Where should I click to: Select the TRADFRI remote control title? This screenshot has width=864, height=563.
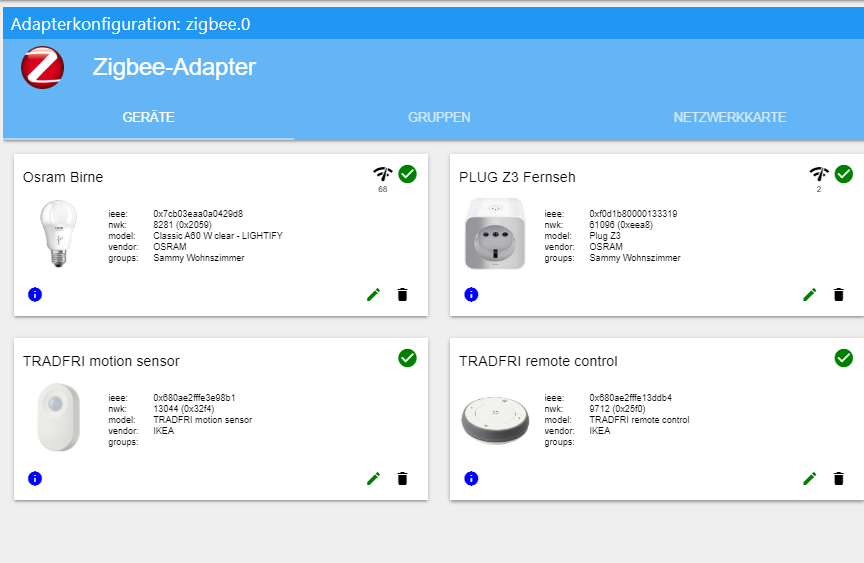tap(538, 361)
